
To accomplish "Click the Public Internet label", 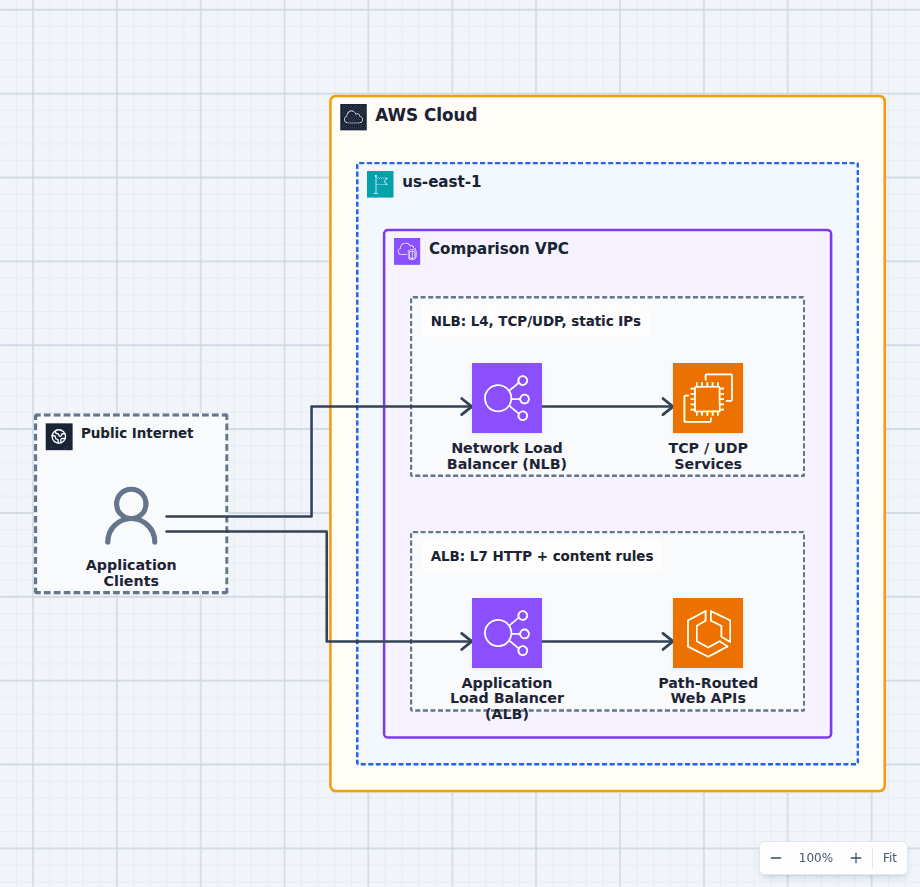I will [137, 433].
